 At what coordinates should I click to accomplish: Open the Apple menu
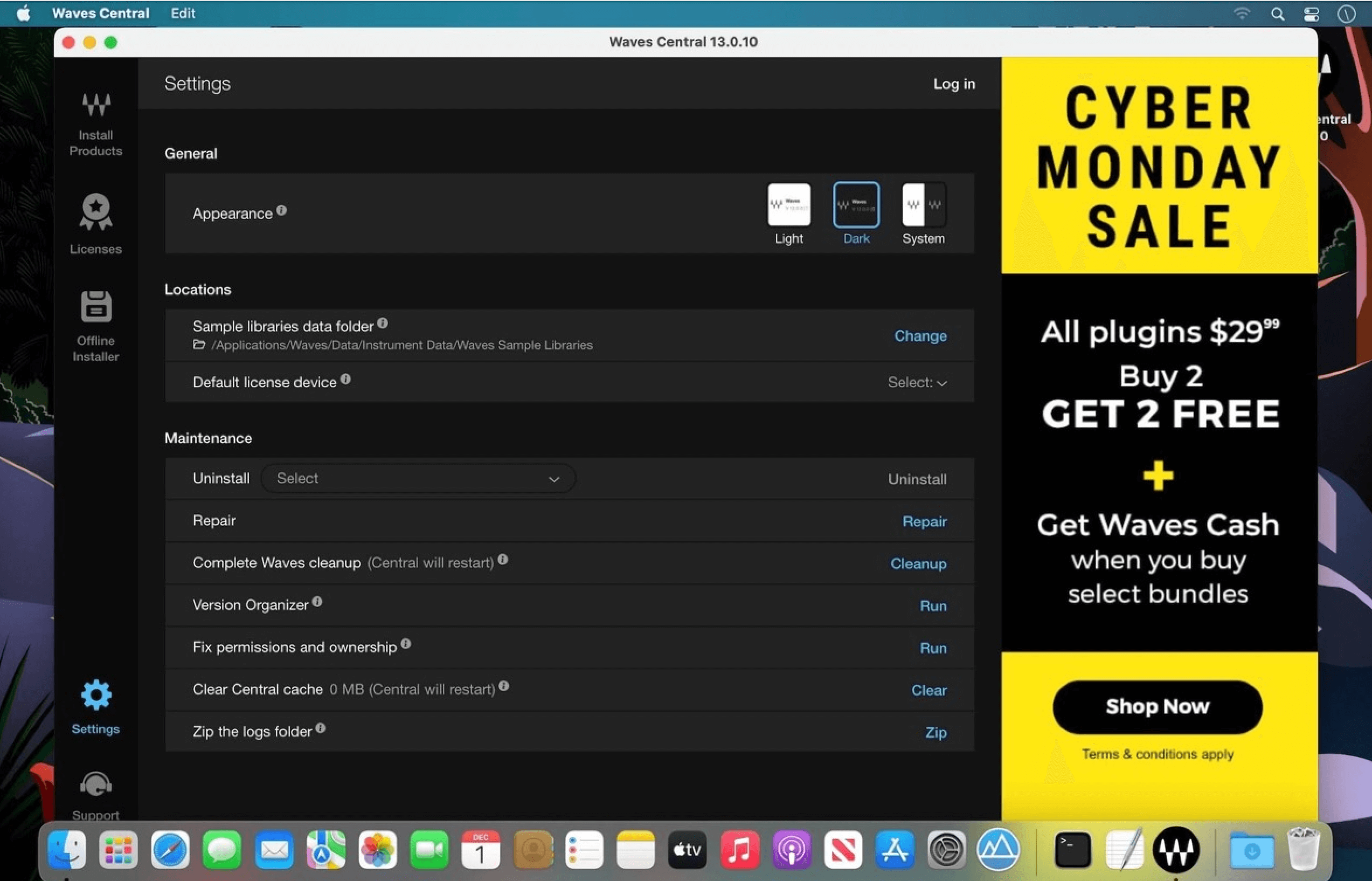click(23, 13)
